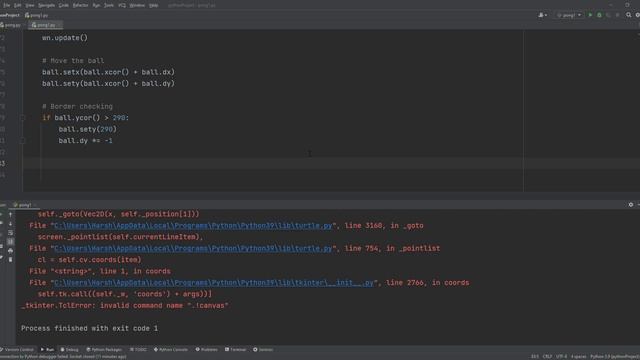640x360 pixels.
Task: Click the UTF-8 encoding in status bar
Action: [562, 357]
